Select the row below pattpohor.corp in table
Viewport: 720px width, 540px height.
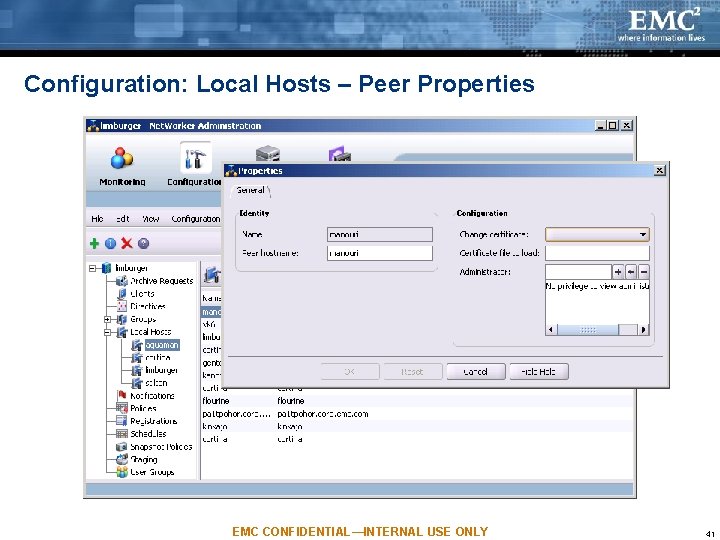pyautogui.click(x=417, y=427)
